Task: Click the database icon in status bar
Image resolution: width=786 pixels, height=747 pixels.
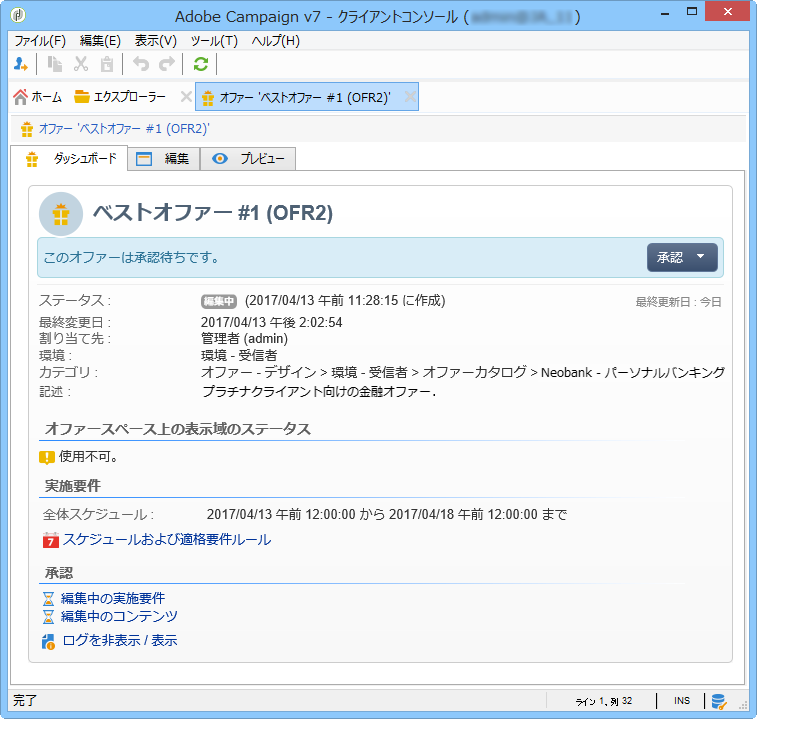Action: (x=719, y=701)
